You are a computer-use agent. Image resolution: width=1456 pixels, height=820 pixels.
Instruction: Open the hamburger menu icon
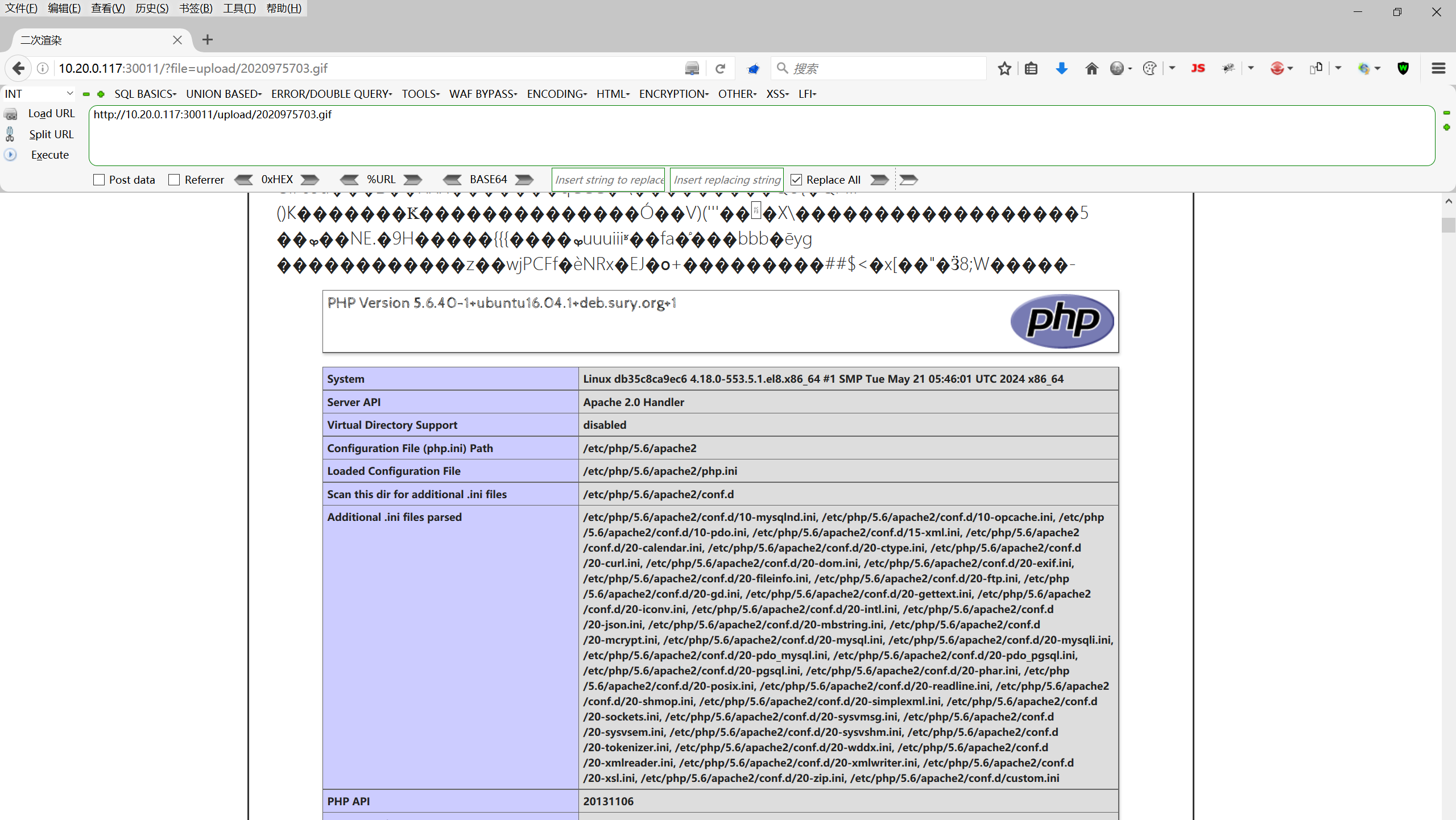[x=1438, y=68]
